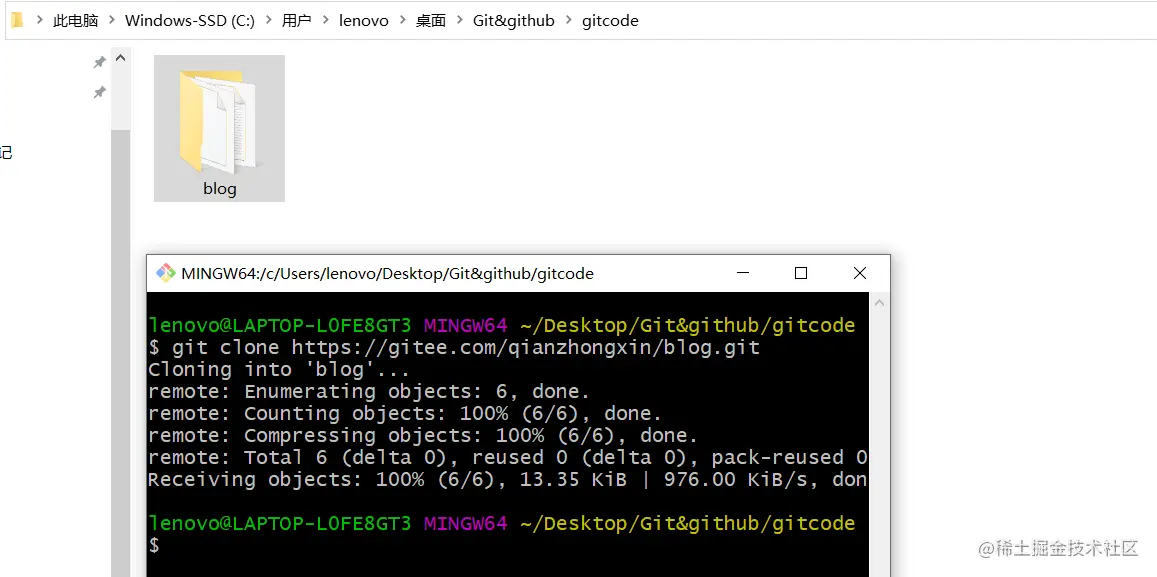Click the "Compressing objects: 100%" line
Viewport: 1157px width, 577px height.
tap(423, 435)
